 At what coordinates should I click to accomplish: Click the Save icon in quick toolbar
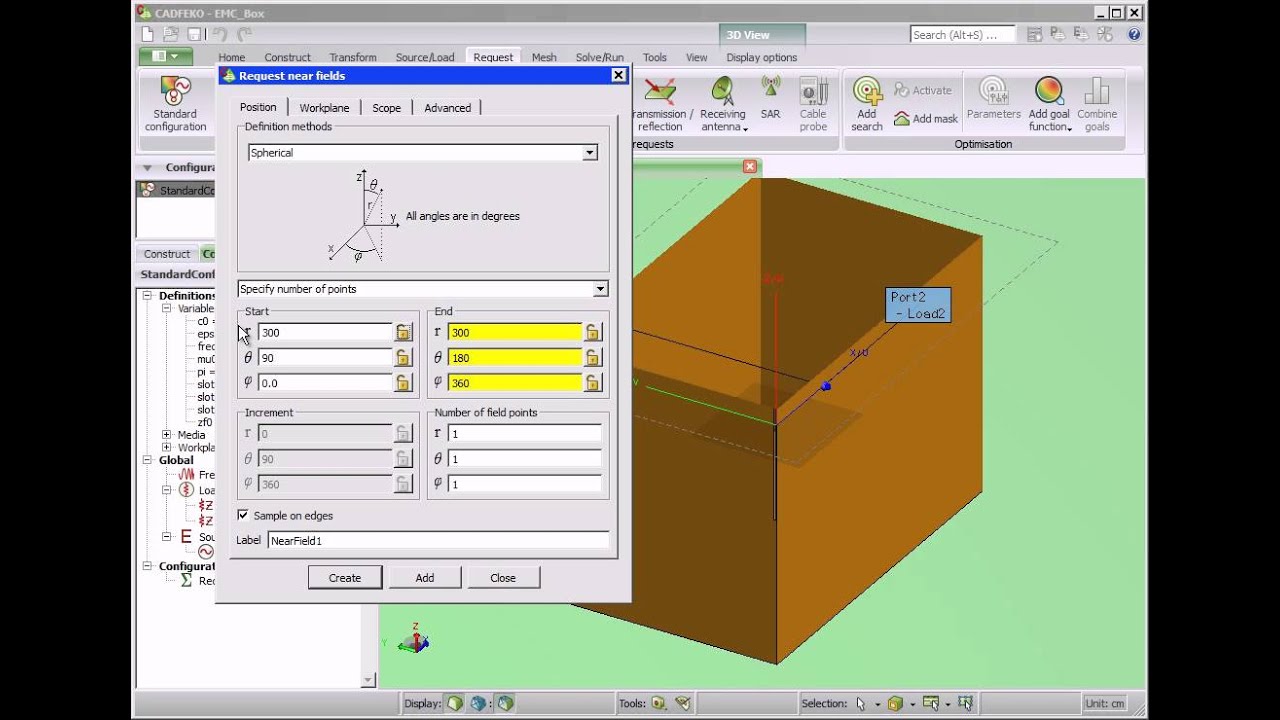tap(194, 34)
